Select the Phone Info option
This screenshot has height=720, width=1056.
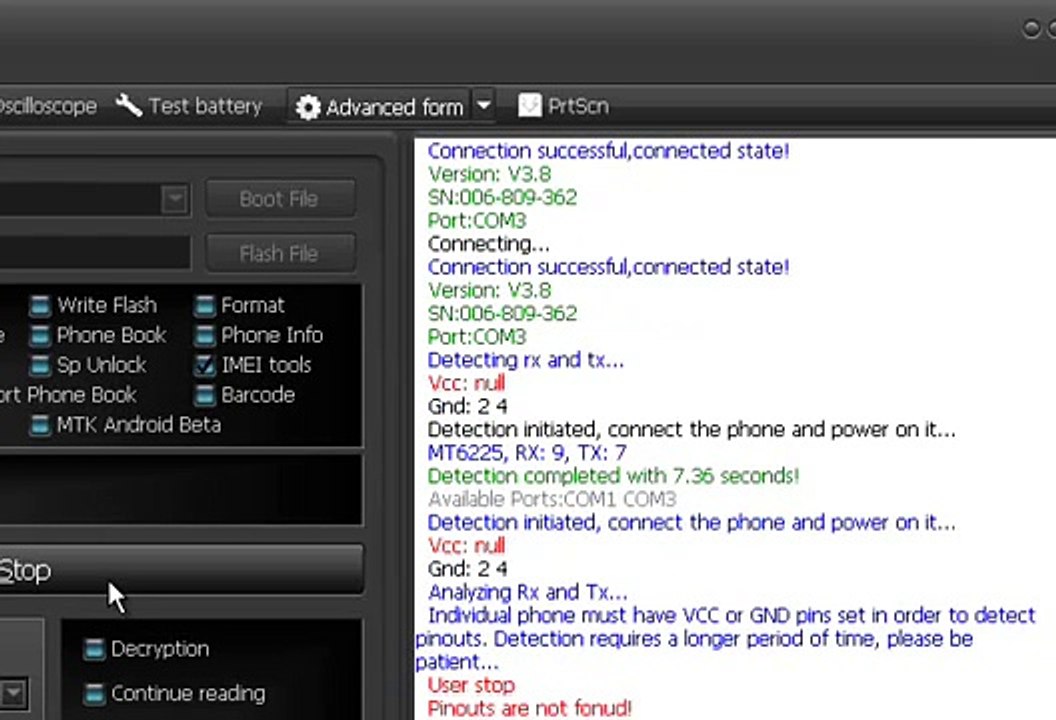point(259,335)
